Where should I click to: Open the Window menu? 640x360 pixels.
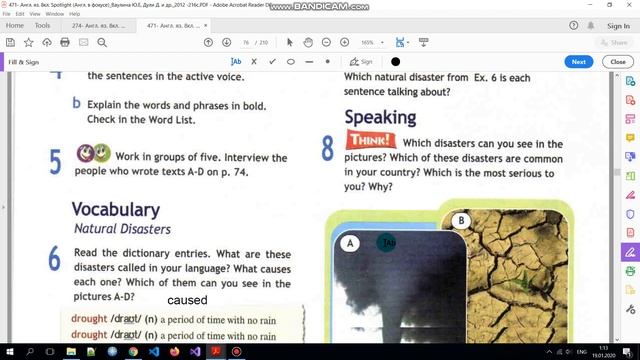tap(55, 14)
